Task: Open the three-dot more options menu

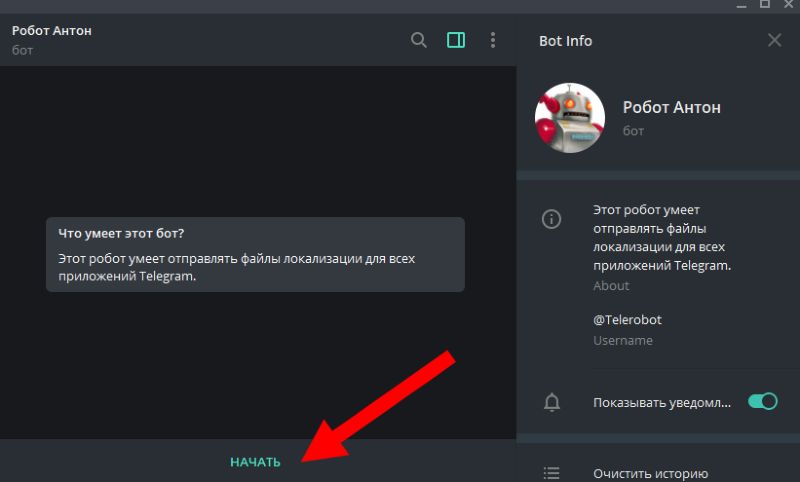Action: [x=492, y=40]
